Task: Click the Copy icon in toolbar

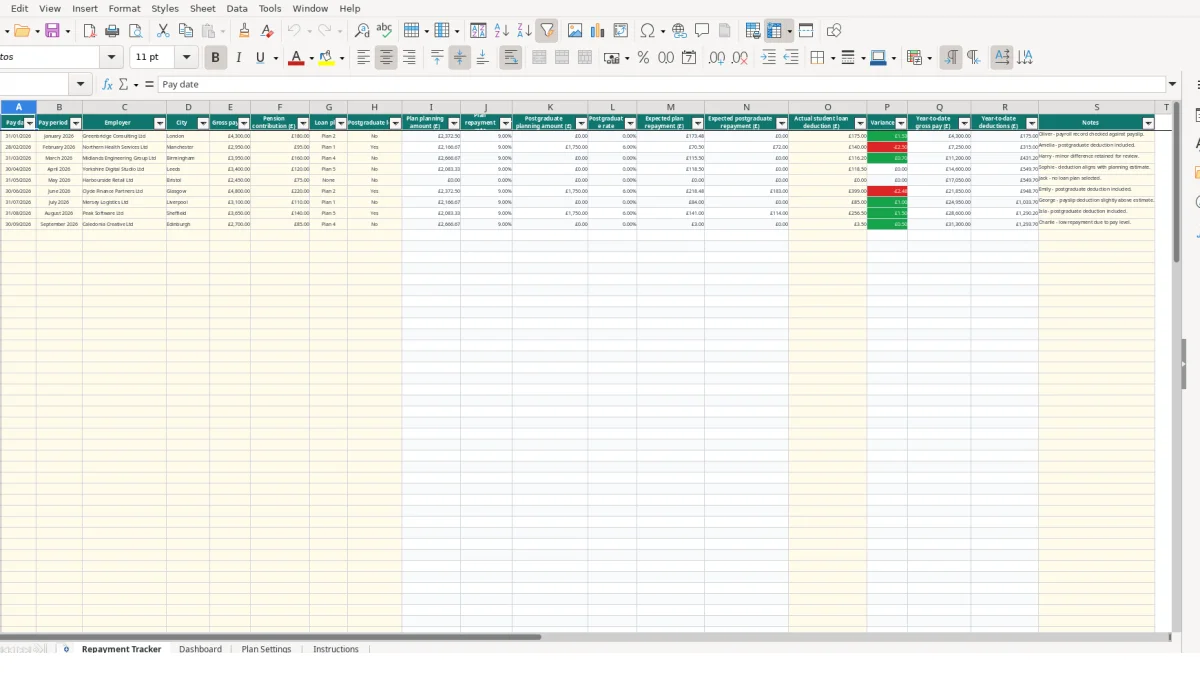Action: click(x=185, y=31)
